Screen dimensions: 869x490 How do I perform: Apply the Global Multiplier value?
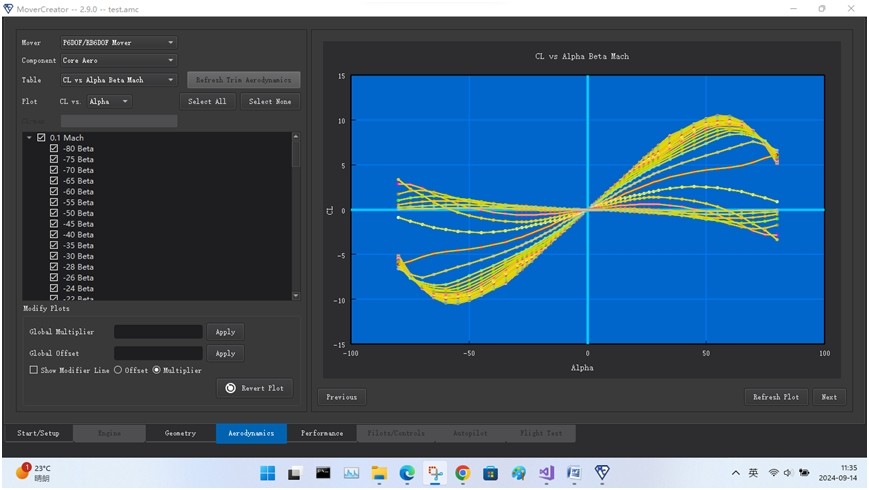click(225, 331)
